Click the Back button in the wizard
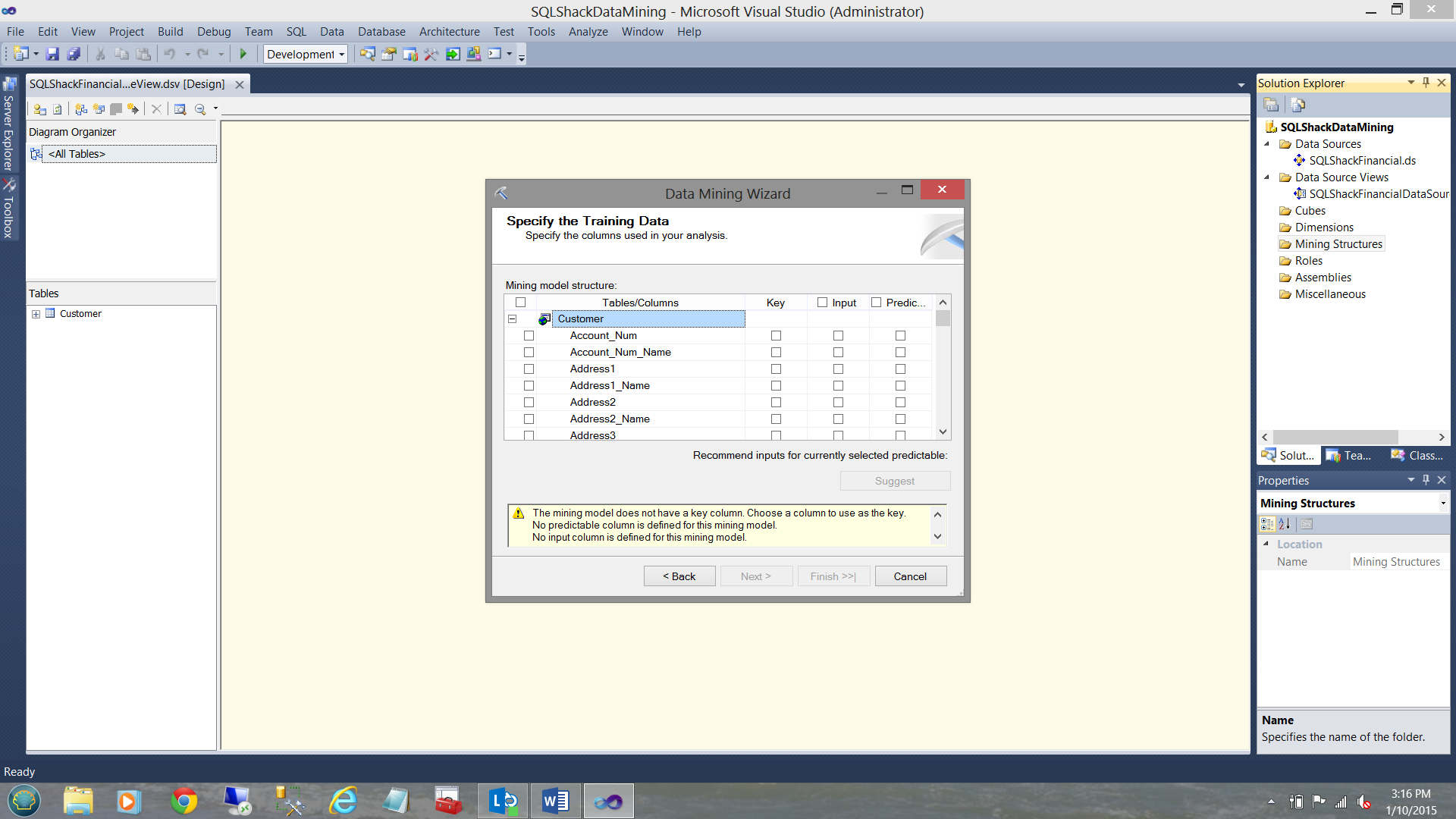The image size is (1456, 819). 679,576
